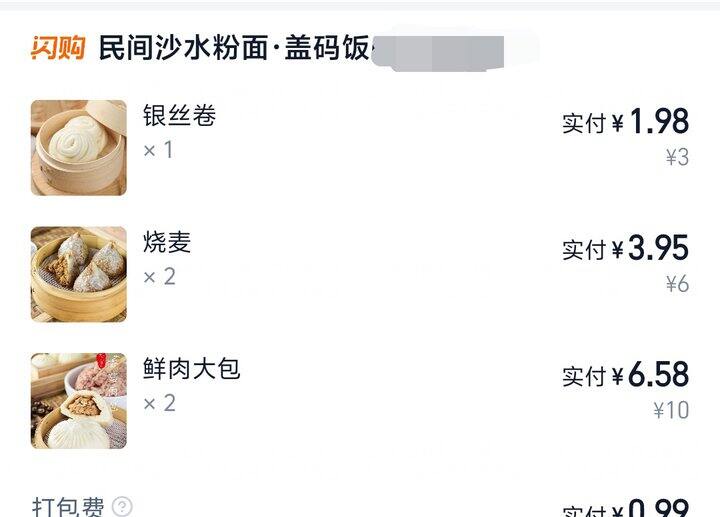
Task: Select the 鲜肉大包 product image
Action: [79, 400]
